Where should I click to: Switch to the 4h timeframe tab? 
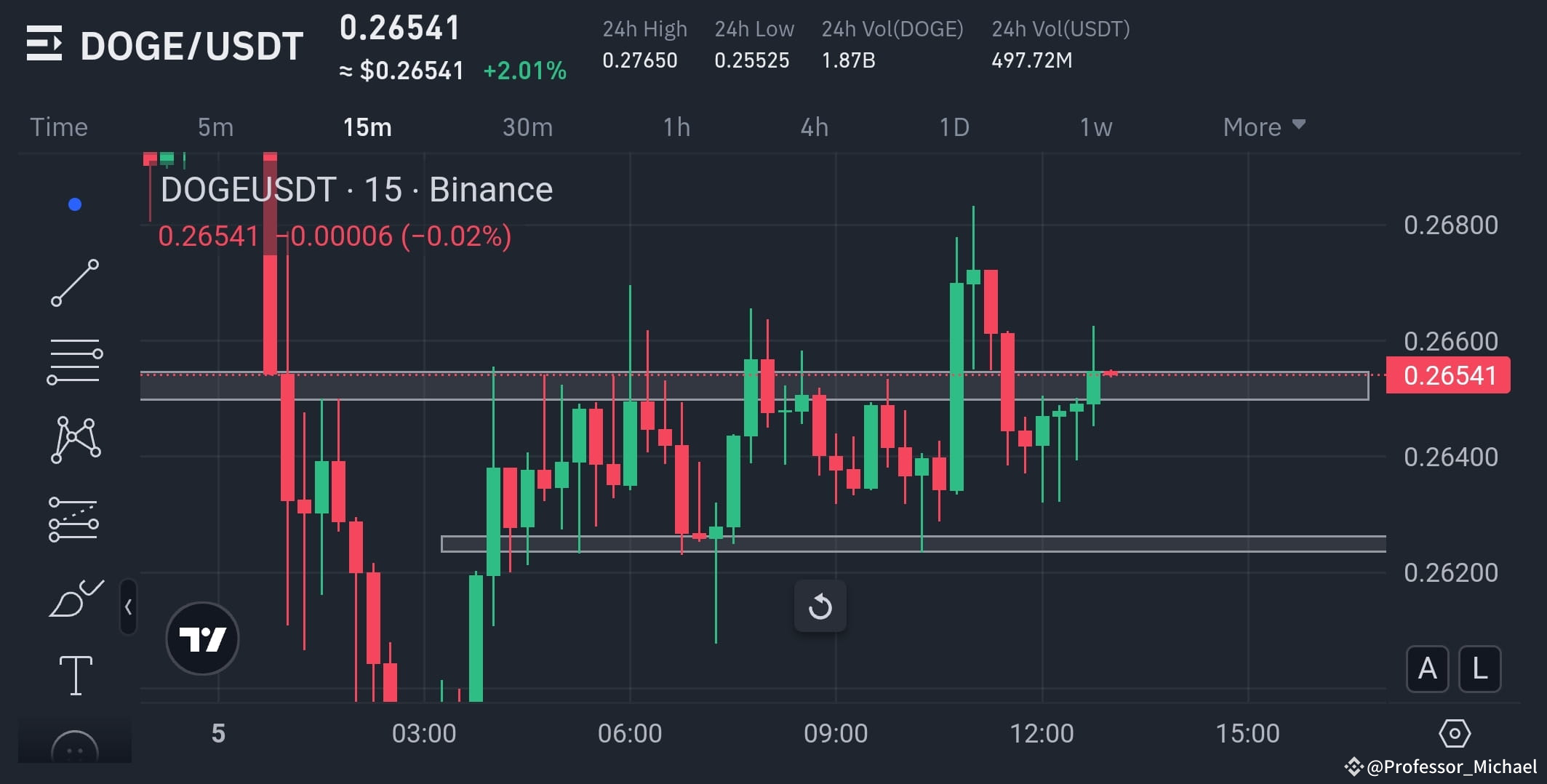point(815,126)
